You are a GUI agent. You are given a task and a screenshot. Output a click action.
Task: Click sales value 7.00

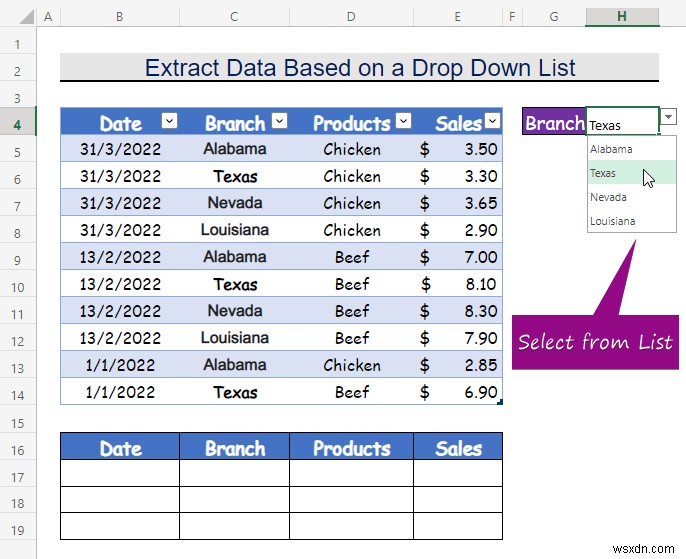pyautogui.click(x=481, y=257)
